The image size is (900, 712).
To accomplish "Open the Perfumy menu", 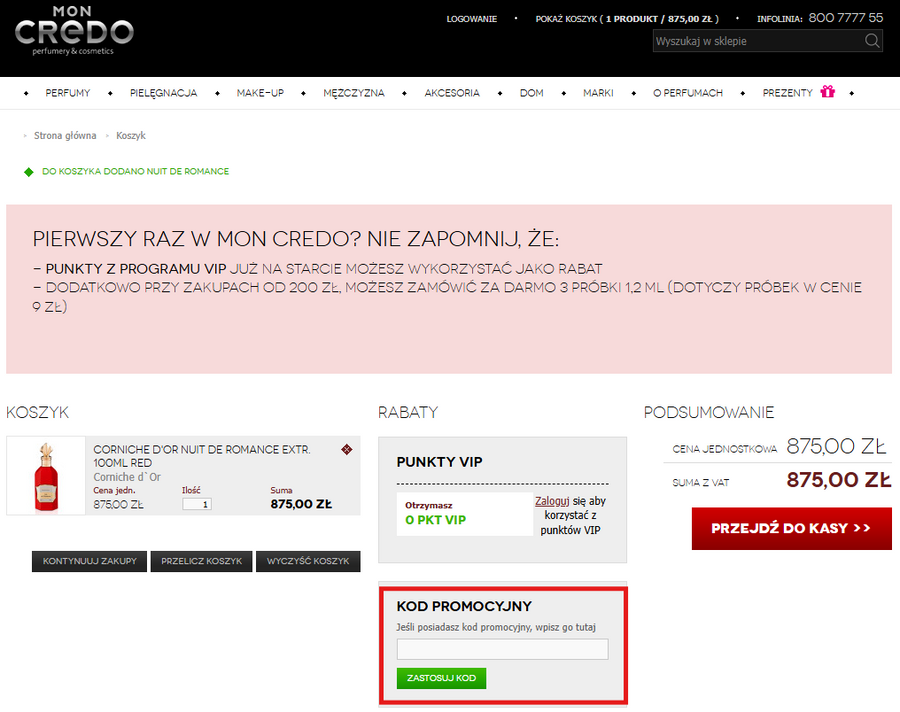I will [68, 93].
